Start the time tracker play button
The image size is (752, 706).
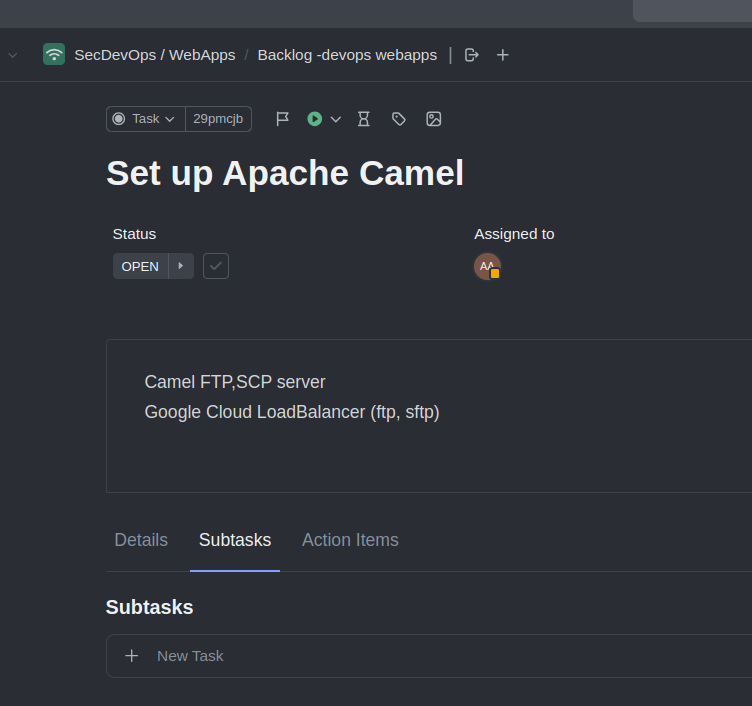[315, 118]
